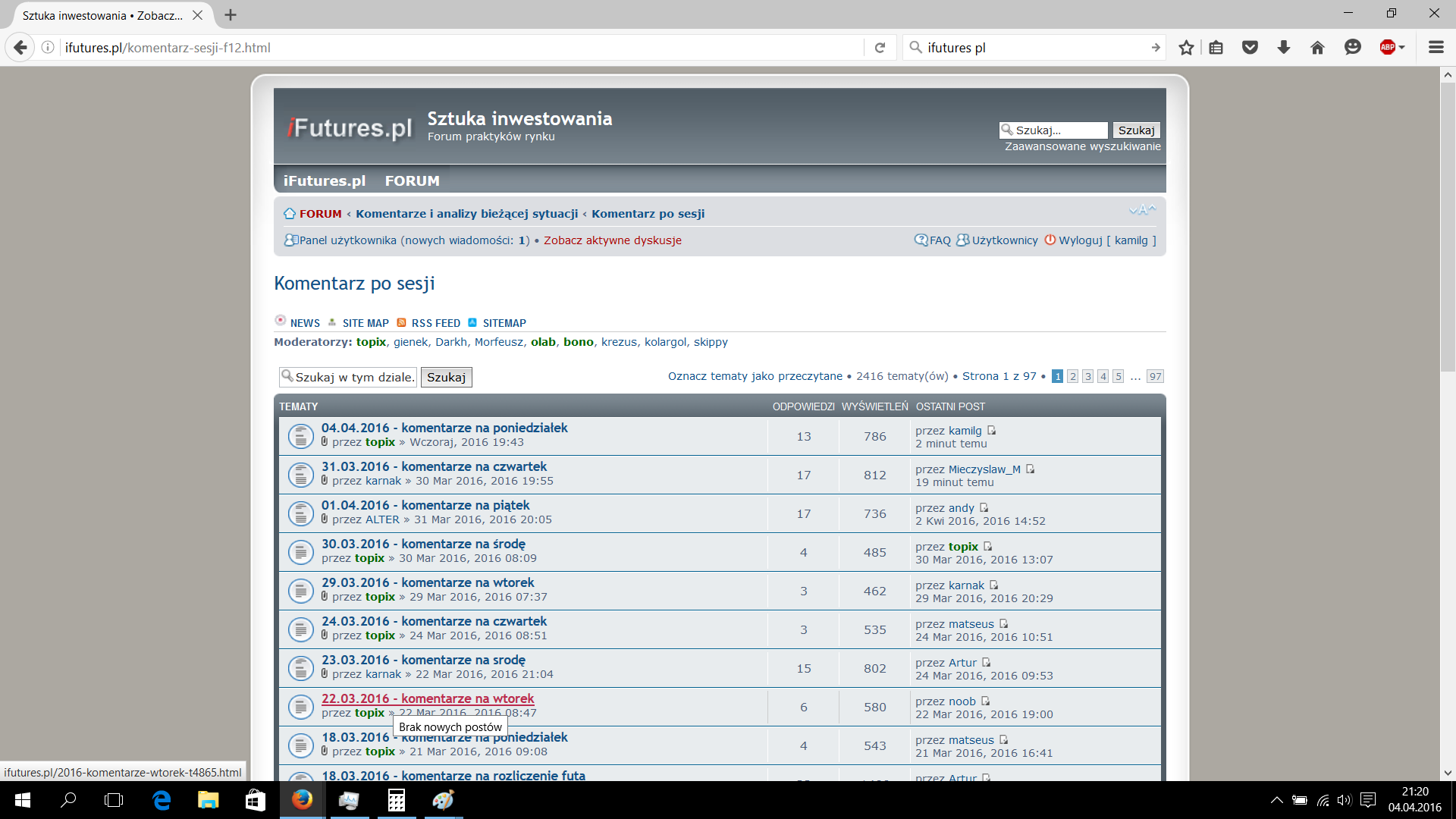Click the Firefox reload page icon

coord(880,48)
